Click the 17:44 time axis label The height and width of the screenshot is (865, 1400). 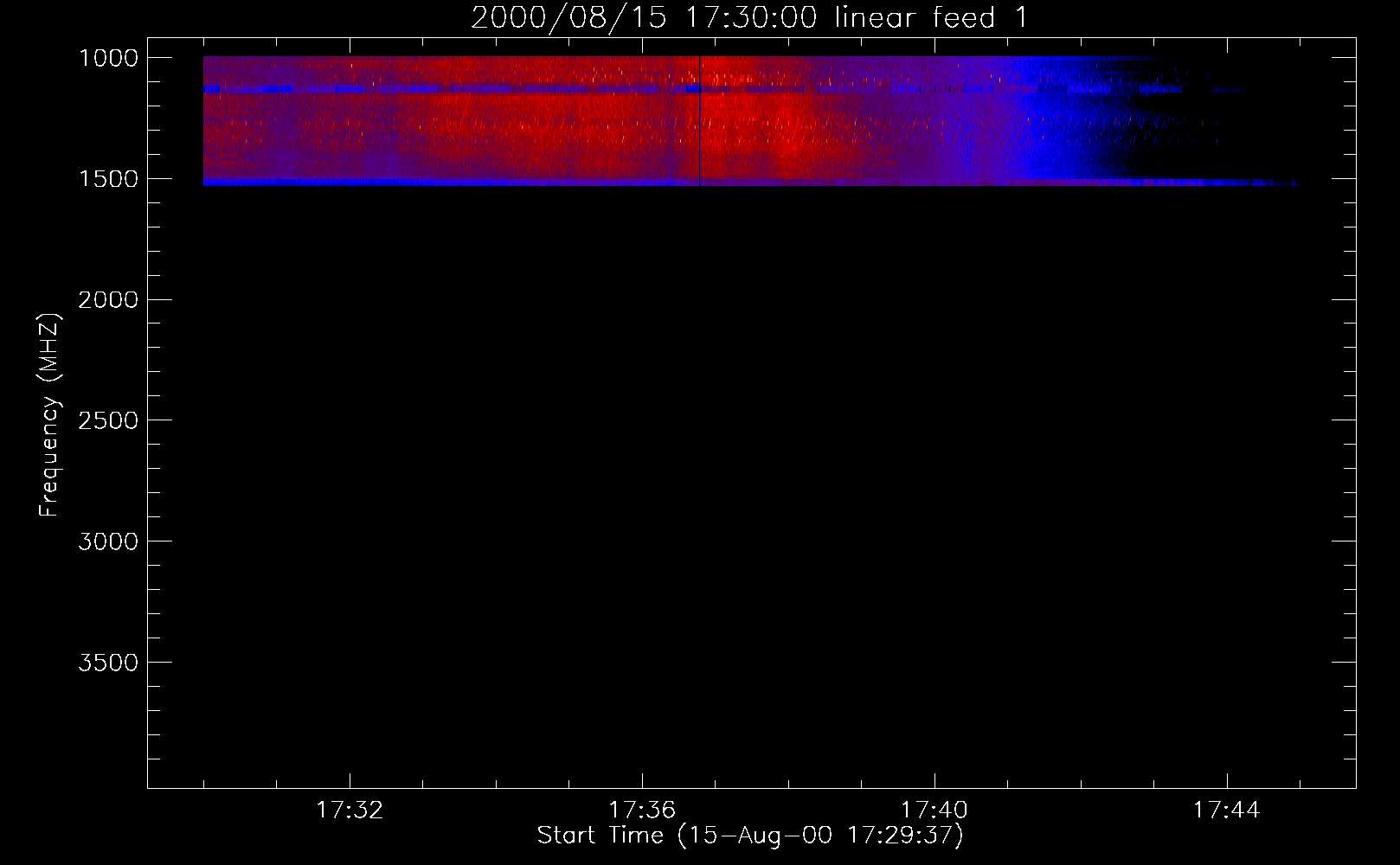coord(1227,811)
